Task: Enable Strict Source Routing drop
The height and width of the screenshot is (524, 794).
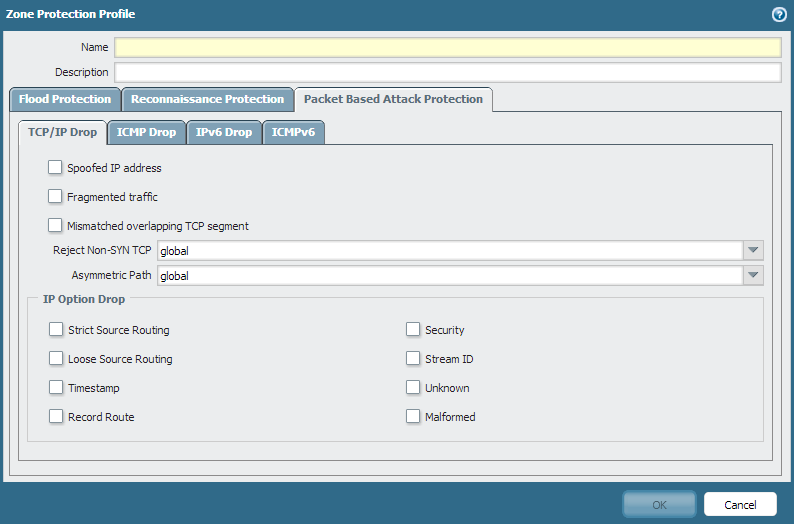Action: pyautogui.click(x=56, y=330)
